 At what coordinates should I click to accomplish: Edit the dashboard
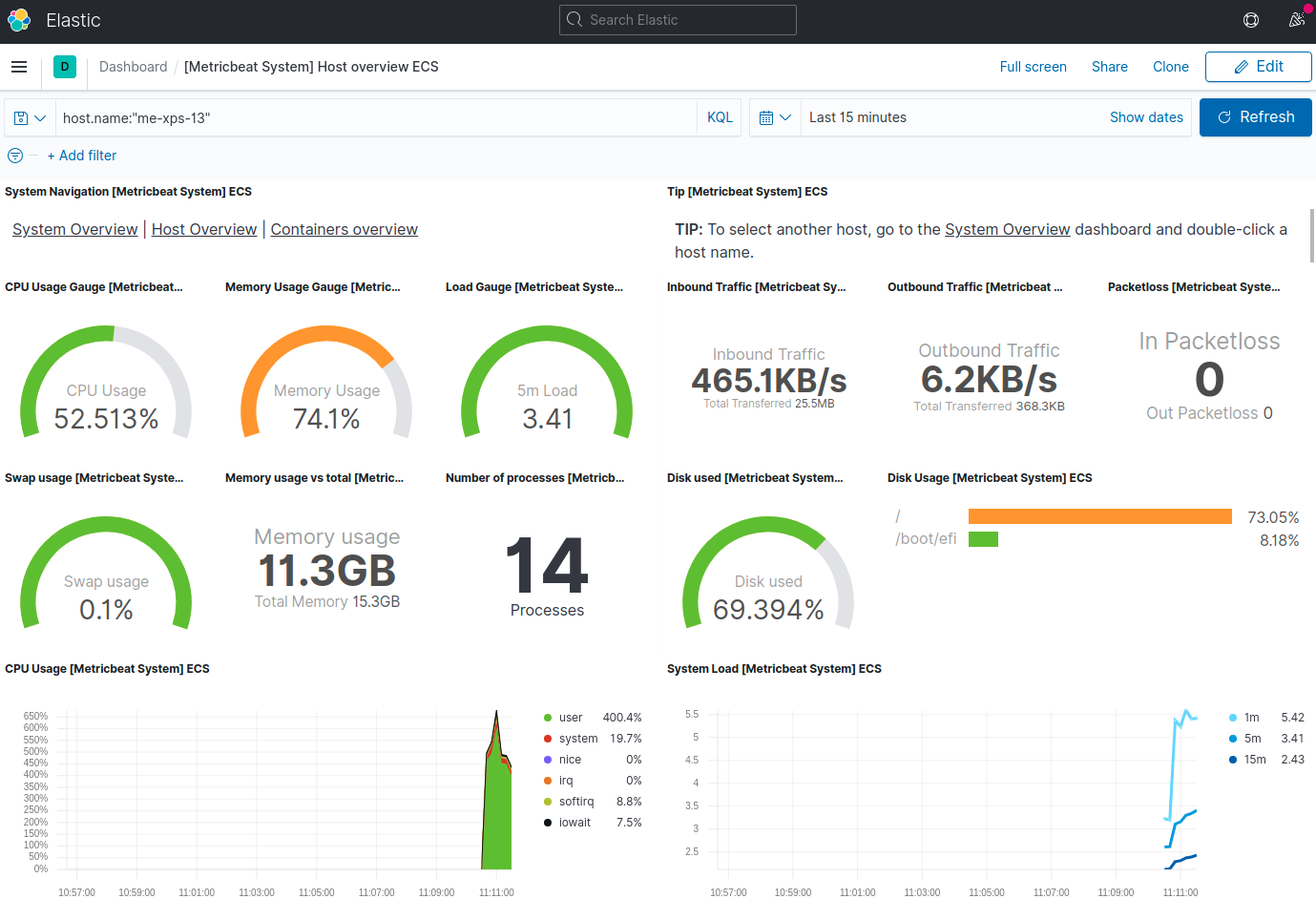pyautogui.click(x=1259, y=67)
